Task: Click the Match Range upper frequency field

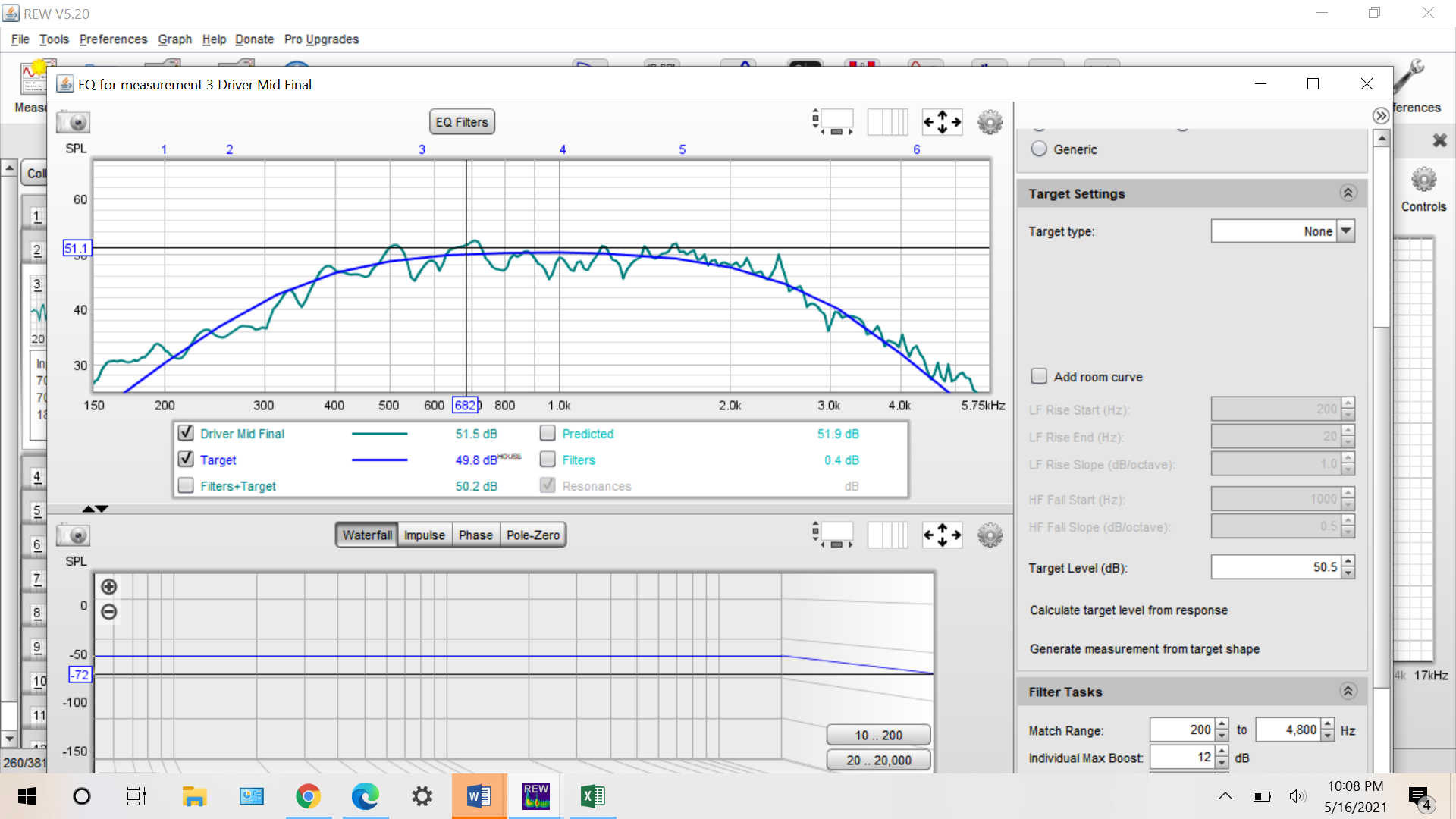Action: click(1288, 730)
